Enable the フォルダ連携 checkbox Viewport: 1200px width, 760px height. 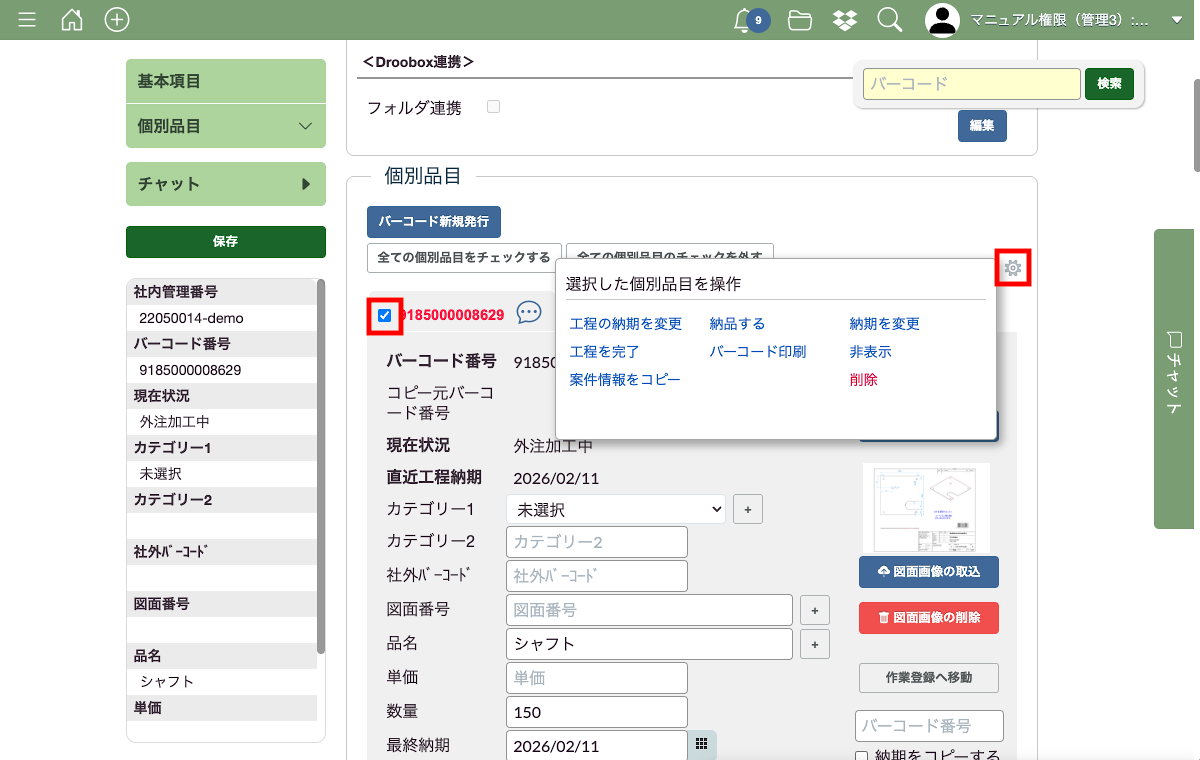(493, 107)
